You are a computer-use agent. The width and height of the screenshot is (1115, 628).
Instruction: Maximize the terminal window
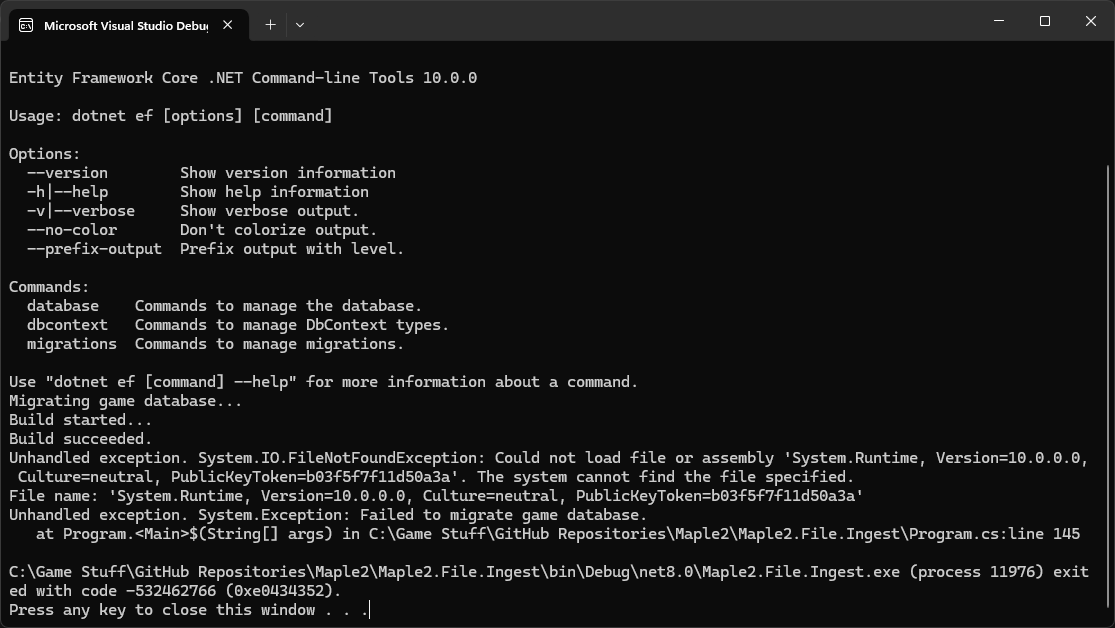pos(1045,21)
